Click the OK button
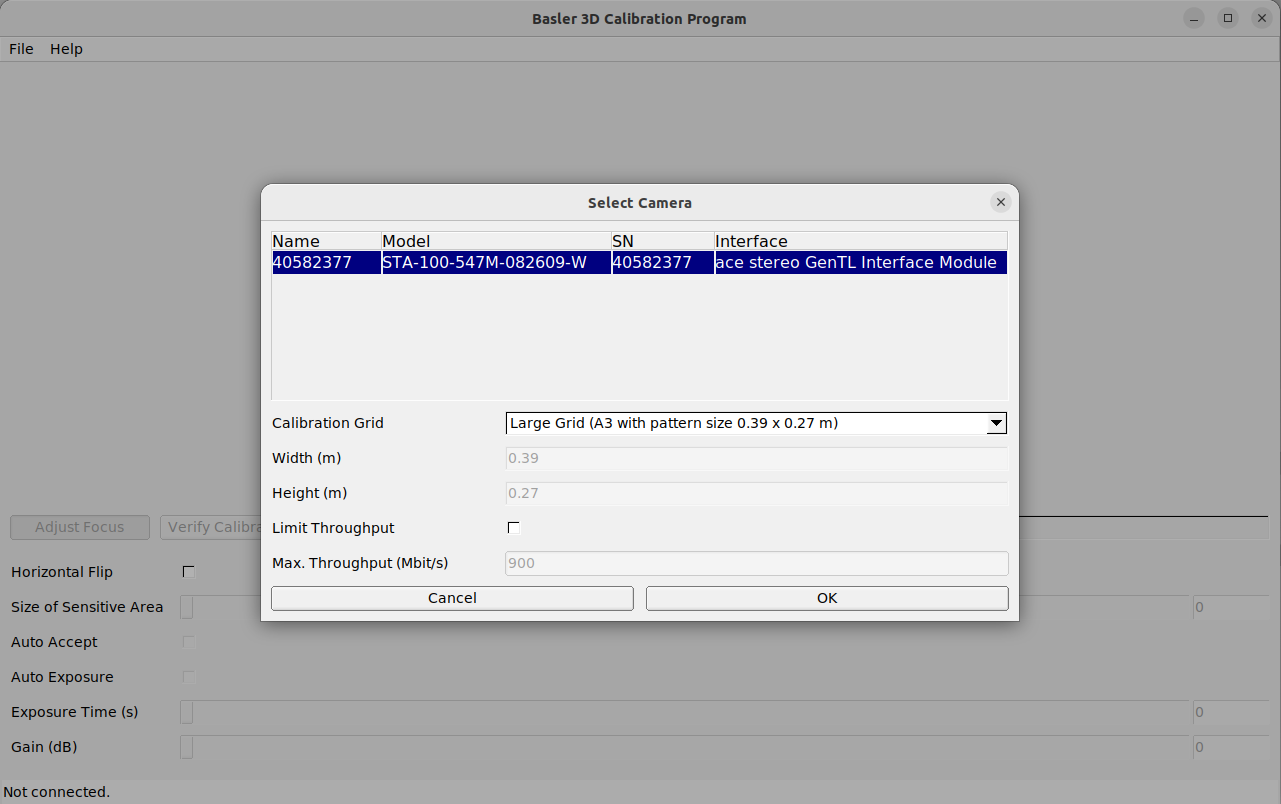Image resolution: width=1281 pixels, height=804 pixels. pos(826,598)
